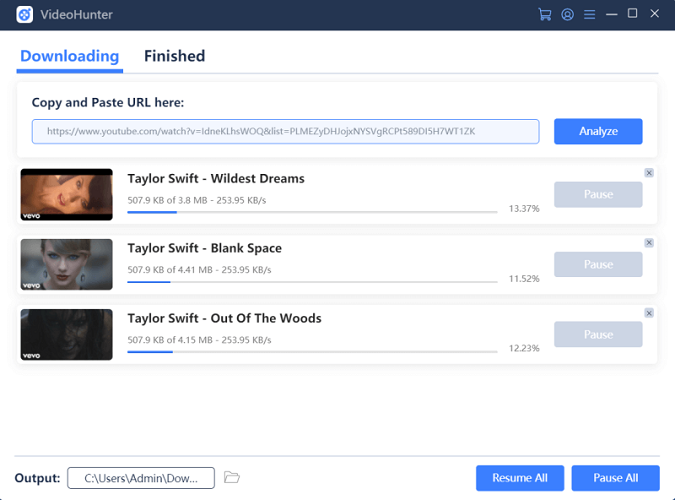Open the shopping cart icon
The image size is (675, 500).
point(545,14)
